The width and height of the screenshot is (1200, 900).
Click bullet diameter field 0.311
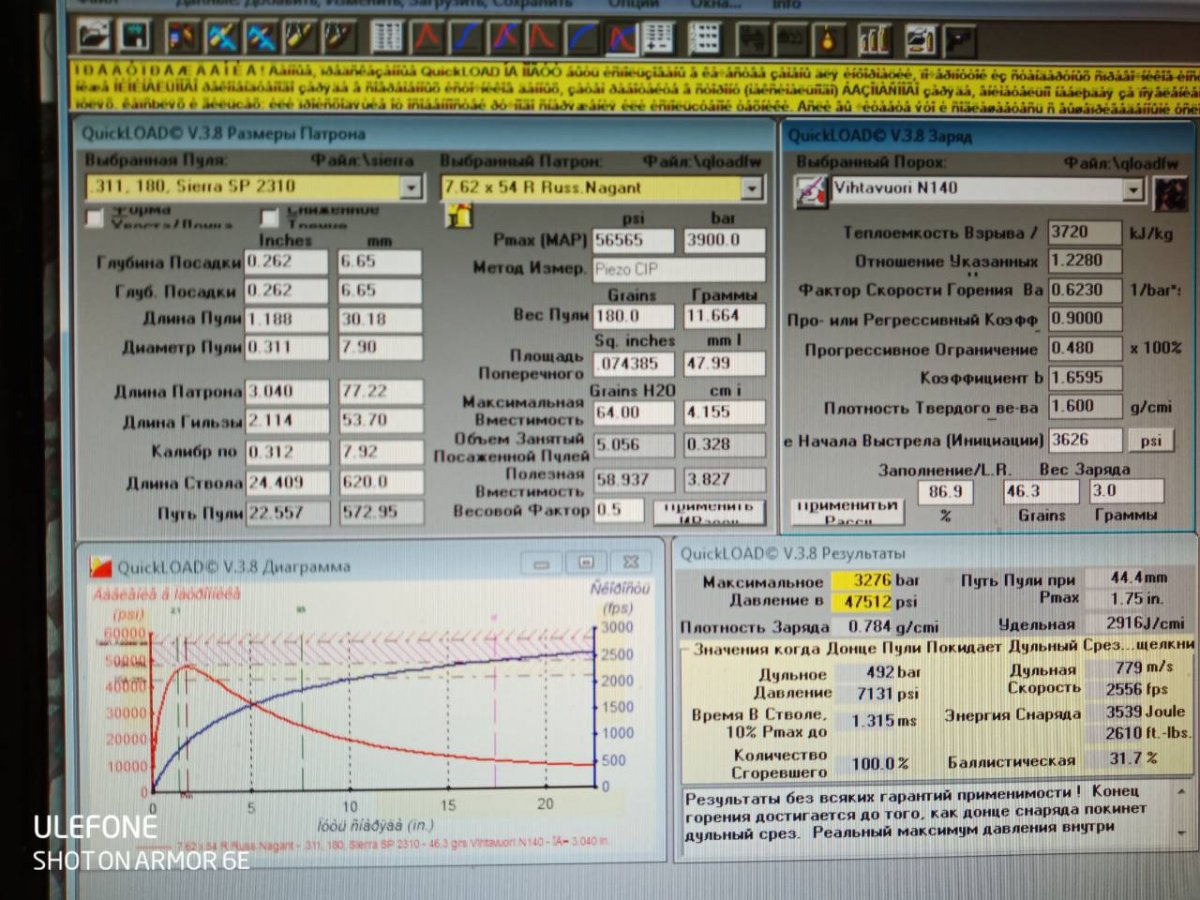coord(286,348)
